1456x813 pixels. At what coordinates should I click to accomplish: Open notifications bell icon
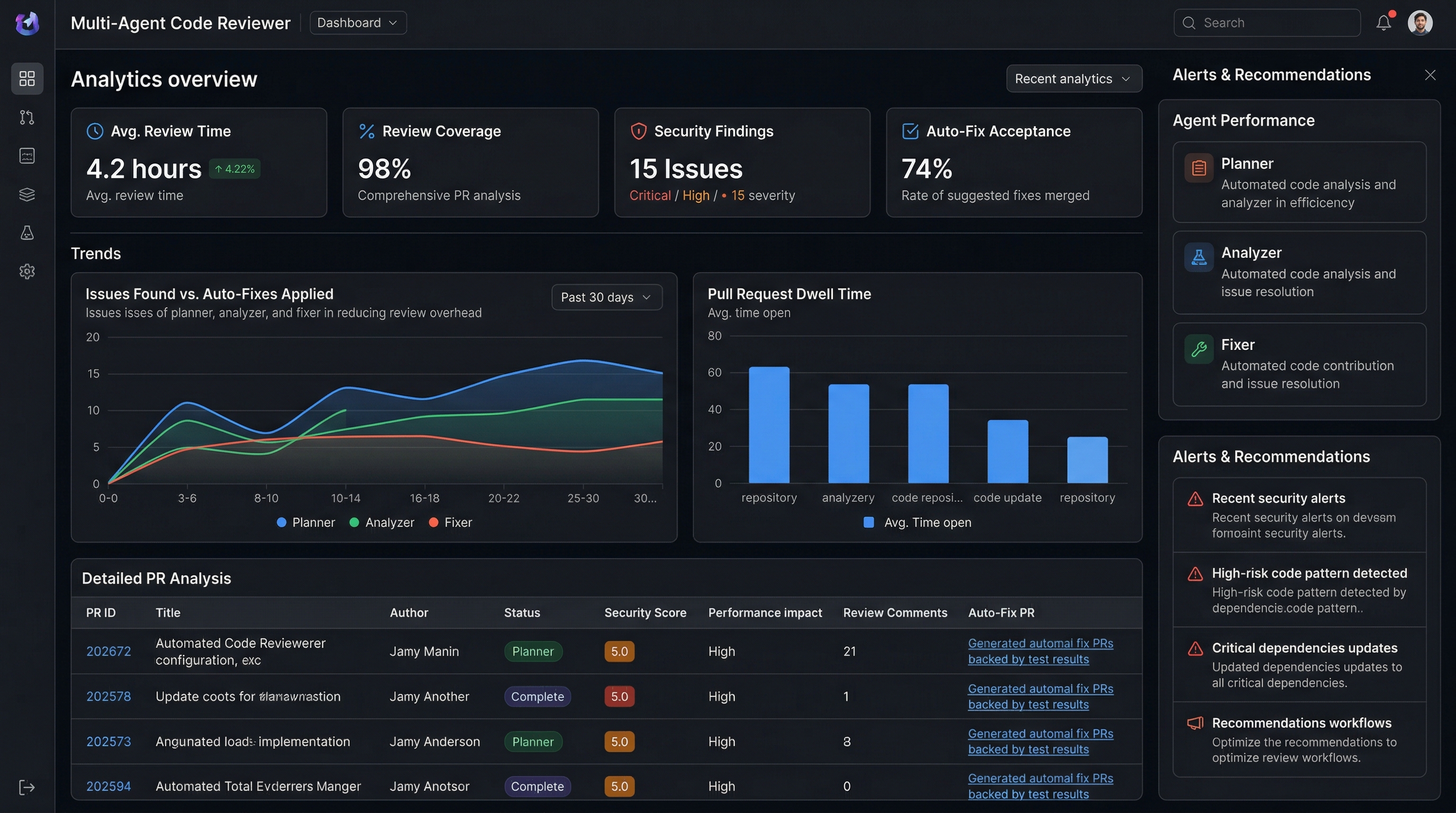pos(1383,23)
